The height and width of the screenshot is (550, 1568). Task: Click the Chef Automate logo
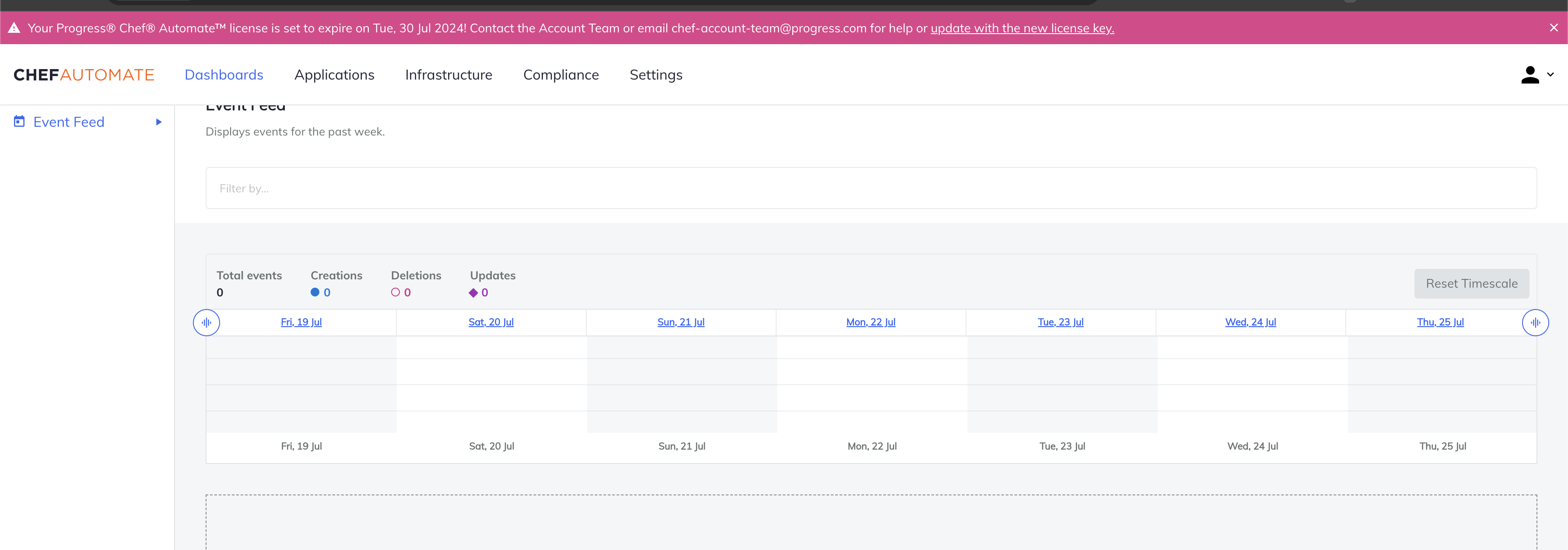(x=84, y=74)
